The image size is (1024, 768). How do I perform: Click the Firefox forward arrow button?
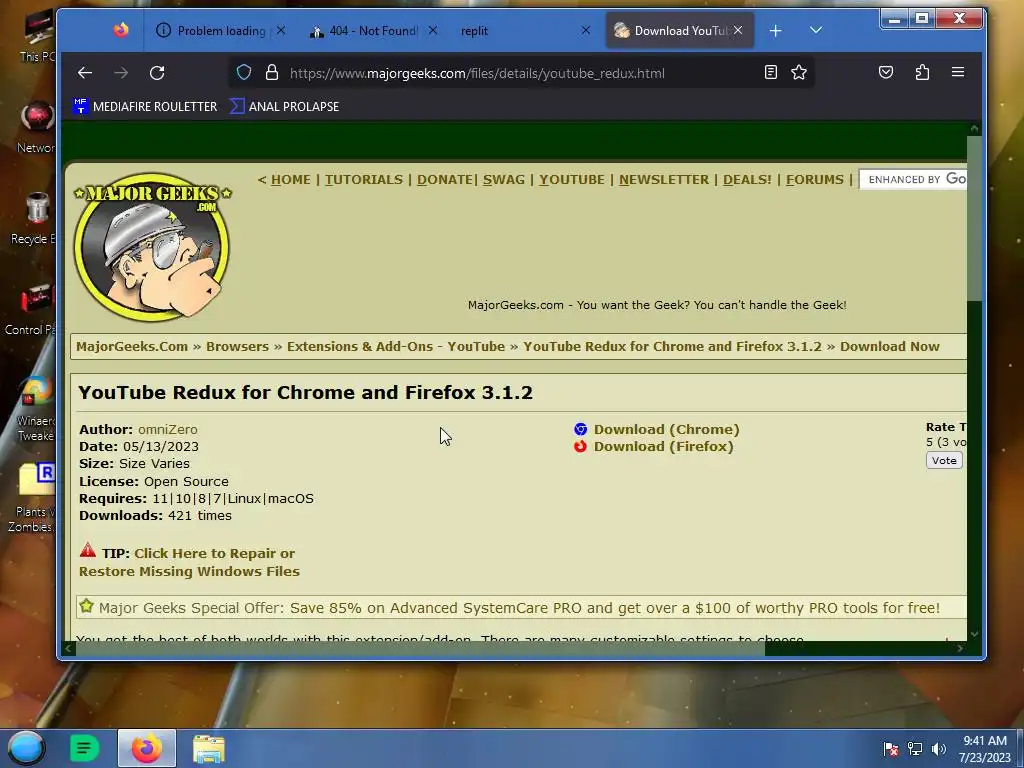121,72
